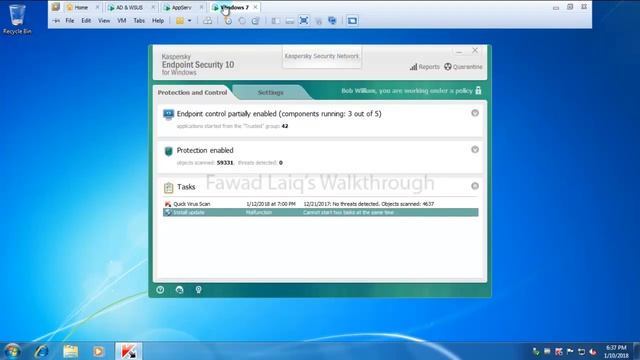Screen dimensions: 640x360
Task: Open the snapshot manager toolbar icon
Action: point(256,21)
